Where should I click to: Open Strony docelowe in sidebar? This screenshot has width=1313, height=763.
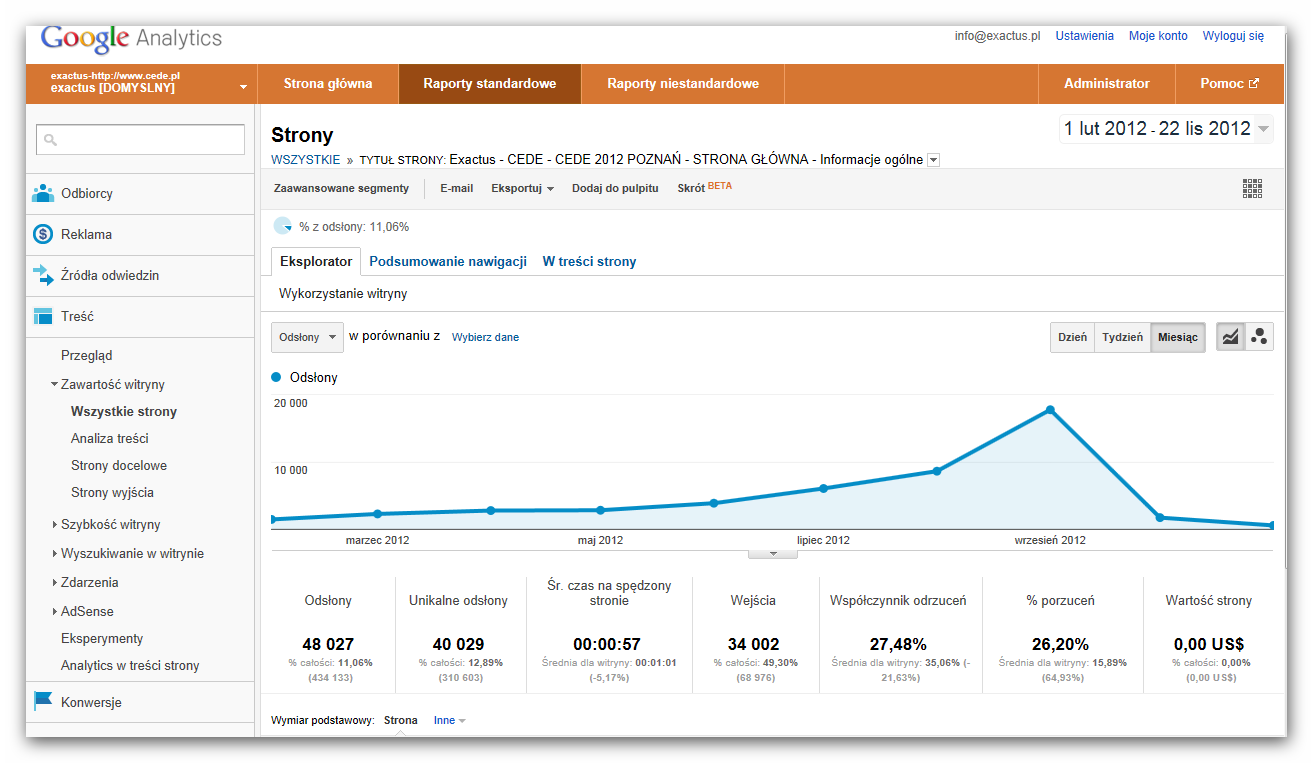pos(119,465)
